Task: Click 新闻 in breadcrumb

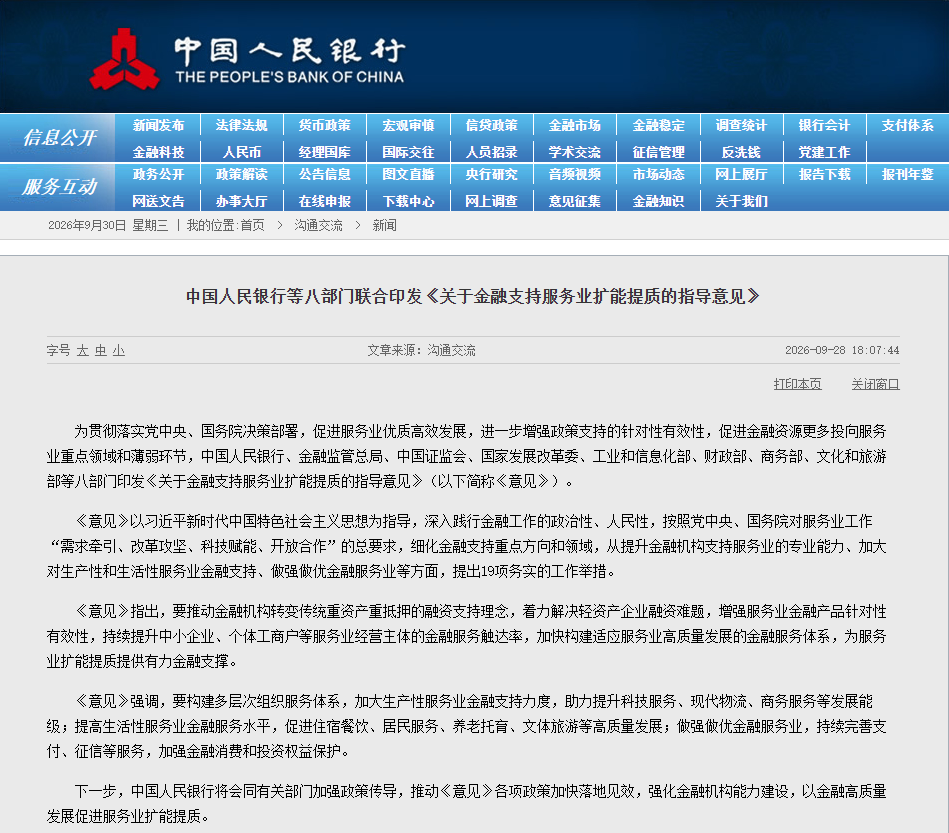Action: [384, 225]
